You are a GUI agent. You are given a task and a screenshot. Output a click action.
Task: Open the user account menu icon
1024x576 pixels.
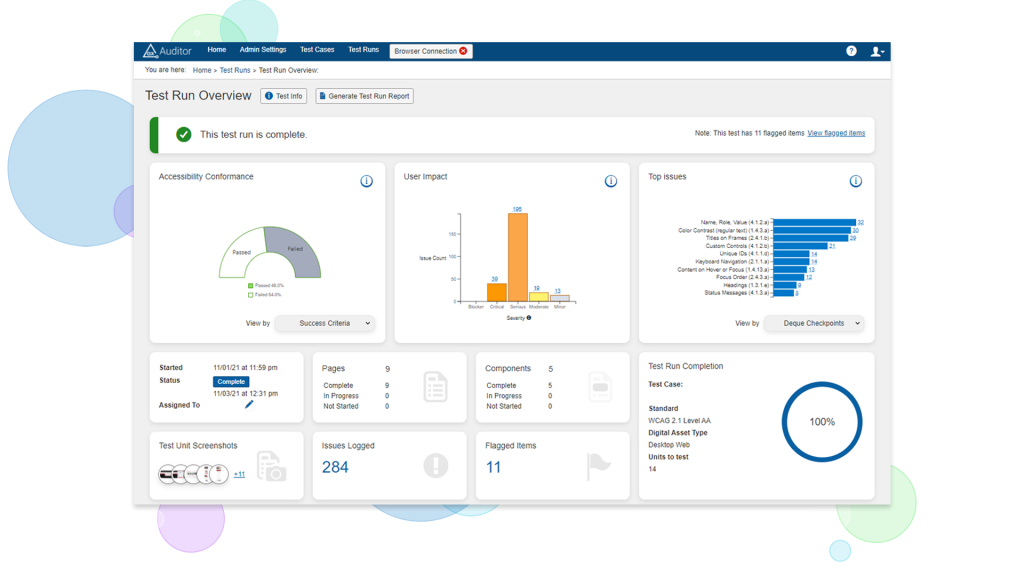point(877,51)
